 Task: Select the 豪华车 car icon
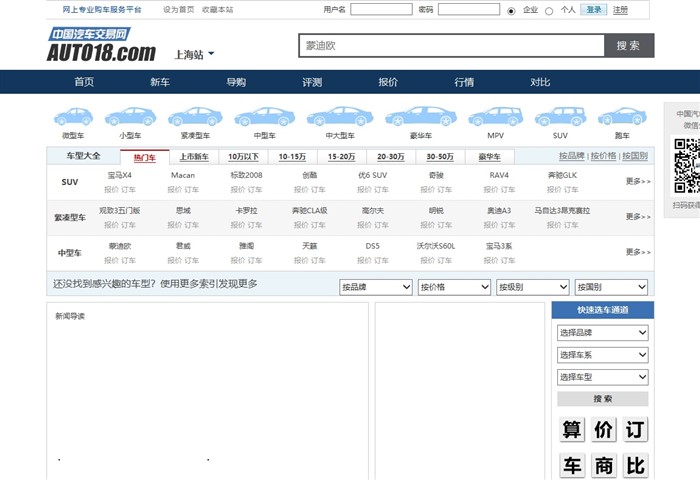[421, 116]
